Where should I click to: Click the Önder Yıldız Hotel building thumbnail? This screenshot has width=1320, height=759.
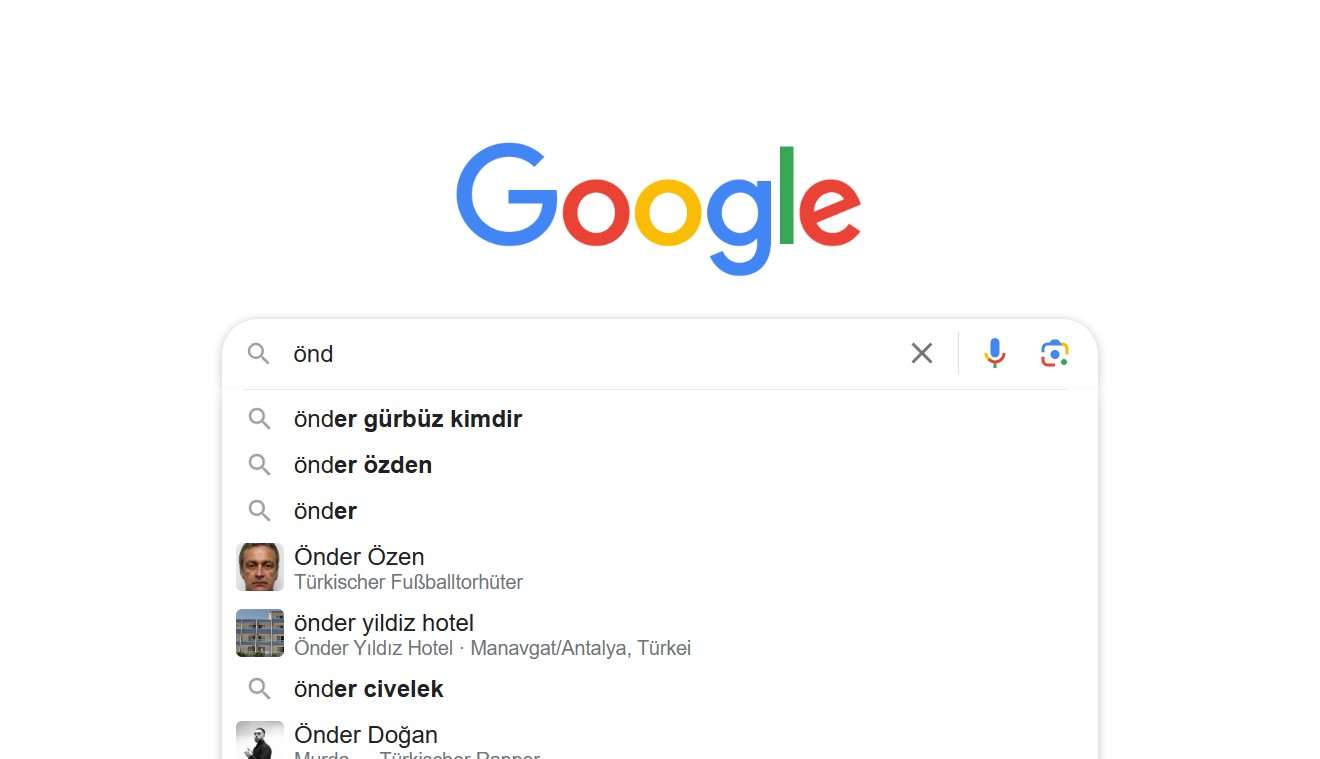click(x=260, y=633)
